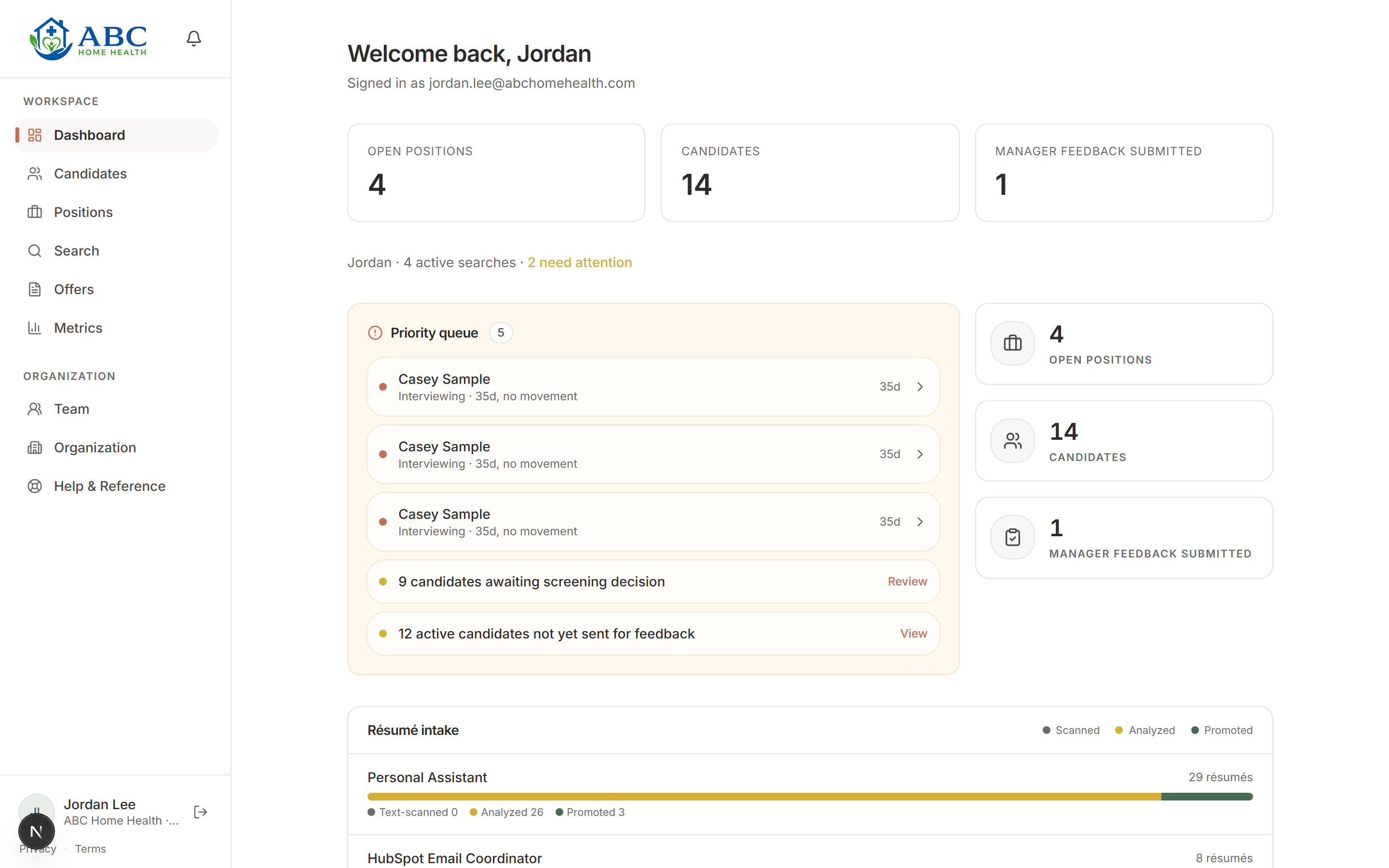Click the 'Personal Assistant' position name
1389x868 pixels.
[427, 777]
